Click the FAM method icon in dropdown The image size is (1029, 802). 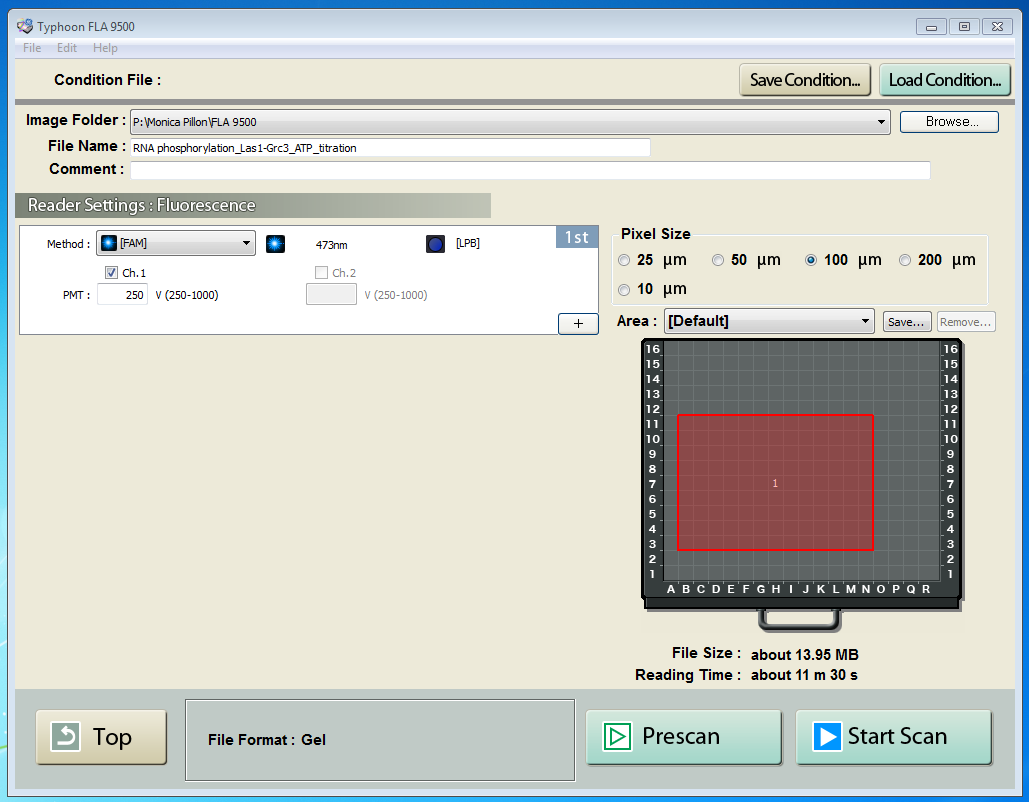click(109, 243)
